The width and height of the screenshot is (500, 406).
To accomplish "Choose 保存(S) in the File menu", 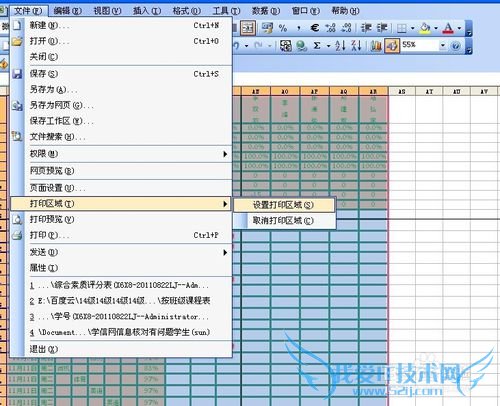I will pos(121,74).
